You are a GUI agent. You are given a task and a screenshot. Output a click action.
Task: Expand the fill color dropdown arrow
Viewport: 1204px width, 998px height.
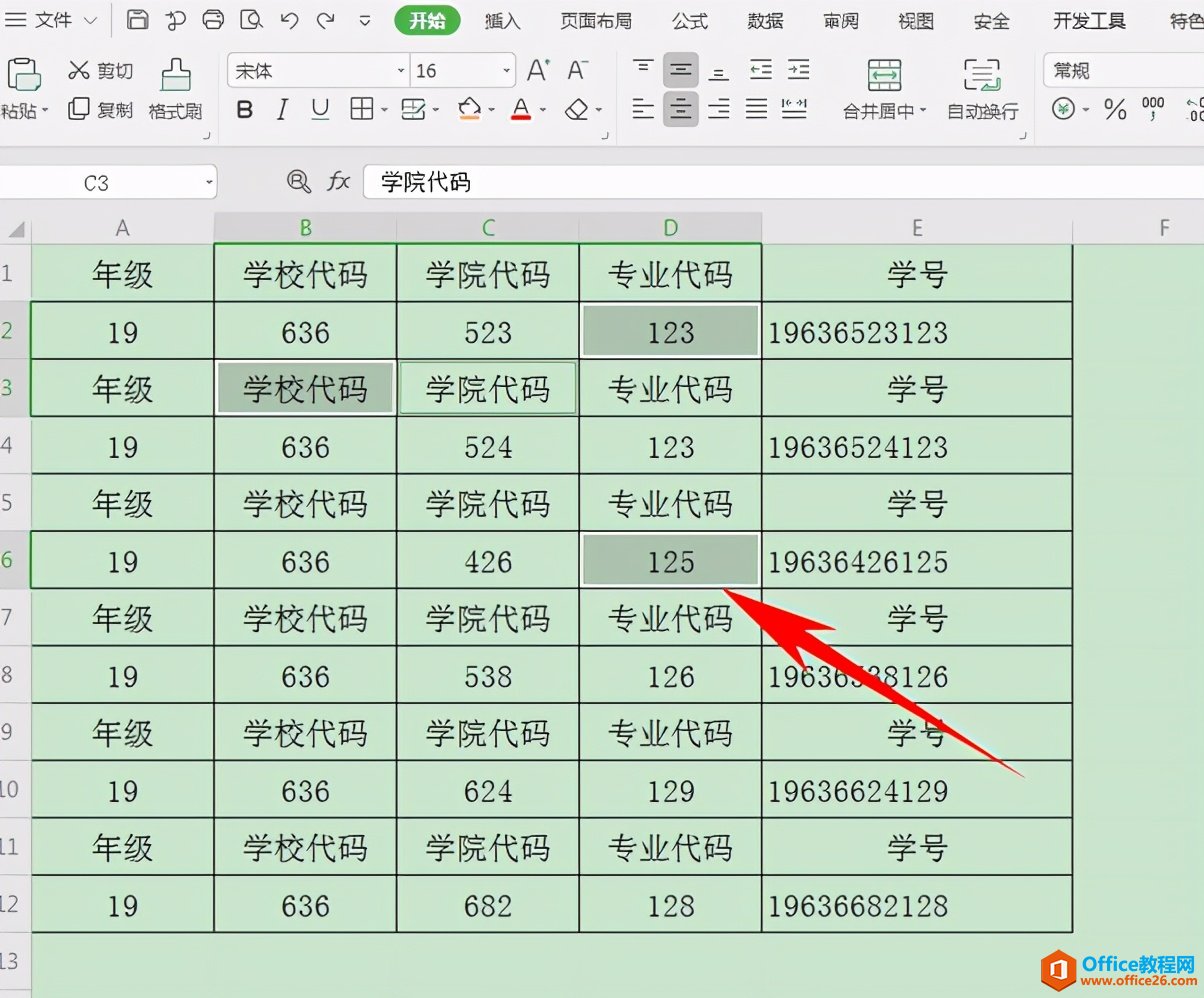point(491,110)
